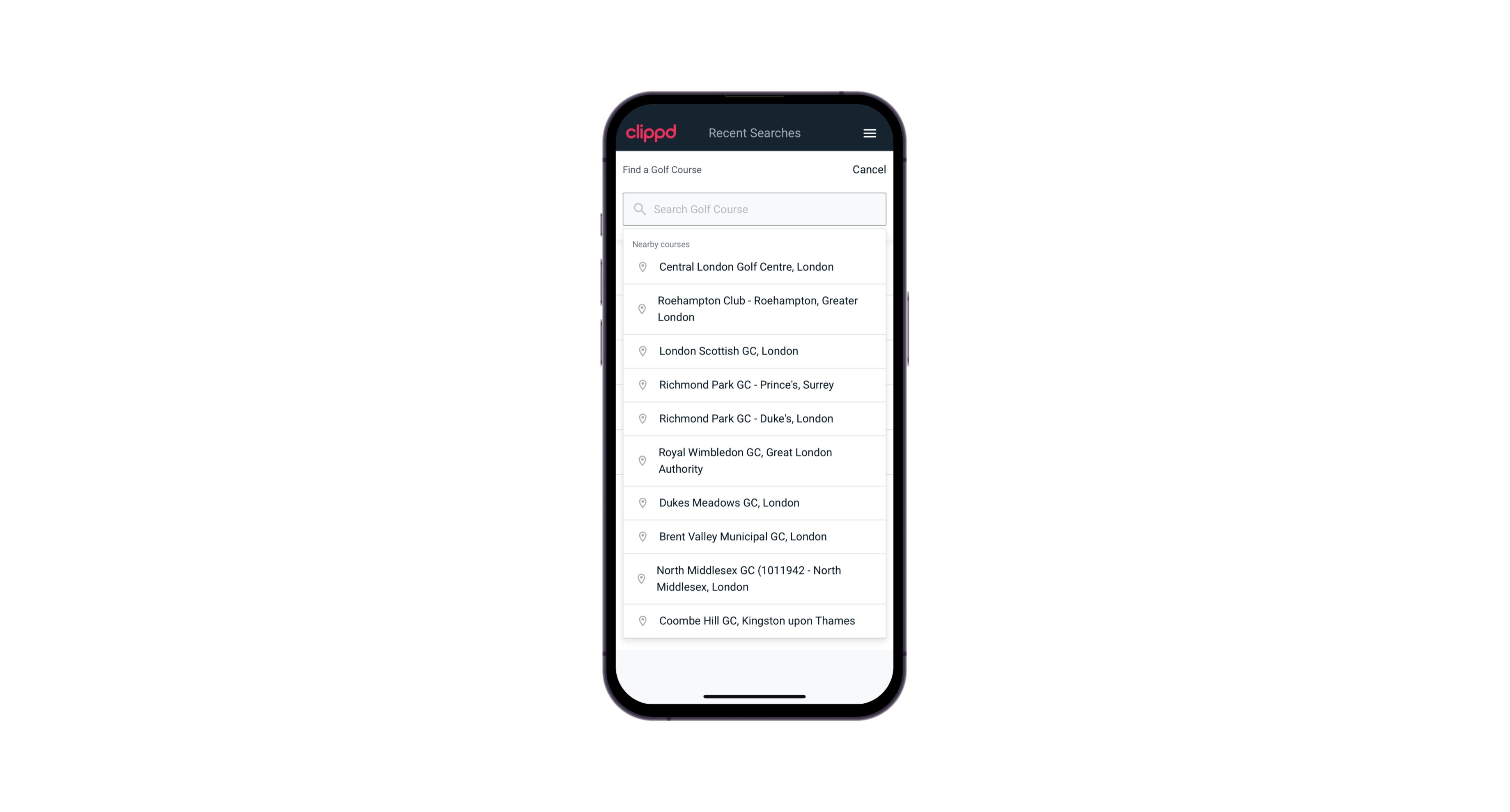Select Dukes Meadows GC, London
Image resolution: width=1510 pixels, height=812 pixels.
[754, 502]
